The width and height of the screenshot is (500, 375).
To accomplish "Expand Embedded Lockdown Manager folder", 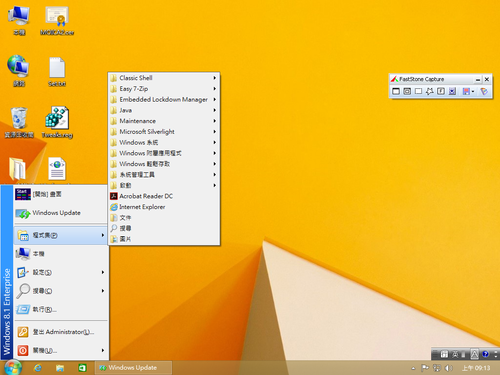I will 164,99.
